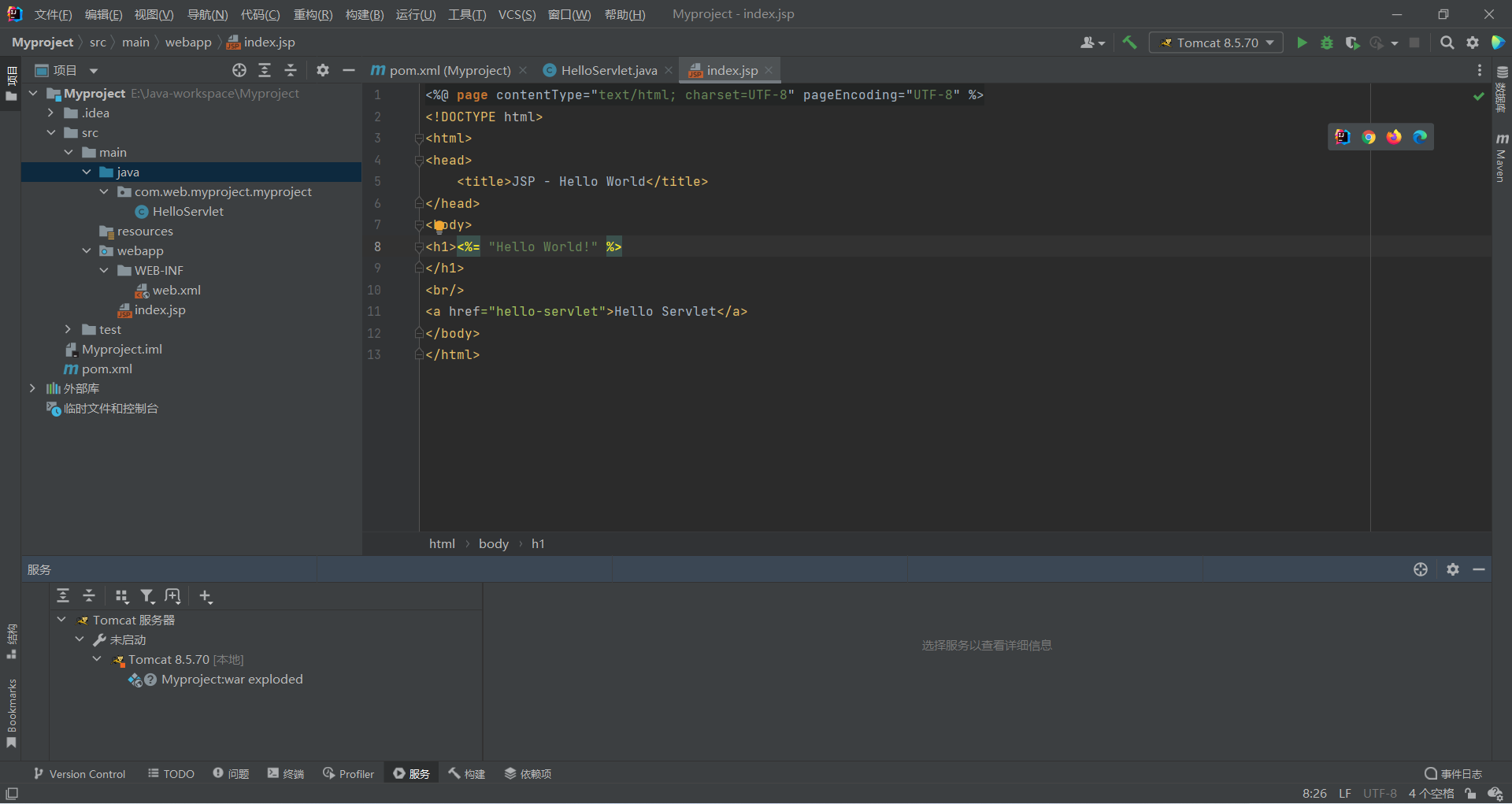The height and width of the screenshot is (804, 1512).
Task: Collapse the Tomcat 服务器 node
Action: pos(61,620)
